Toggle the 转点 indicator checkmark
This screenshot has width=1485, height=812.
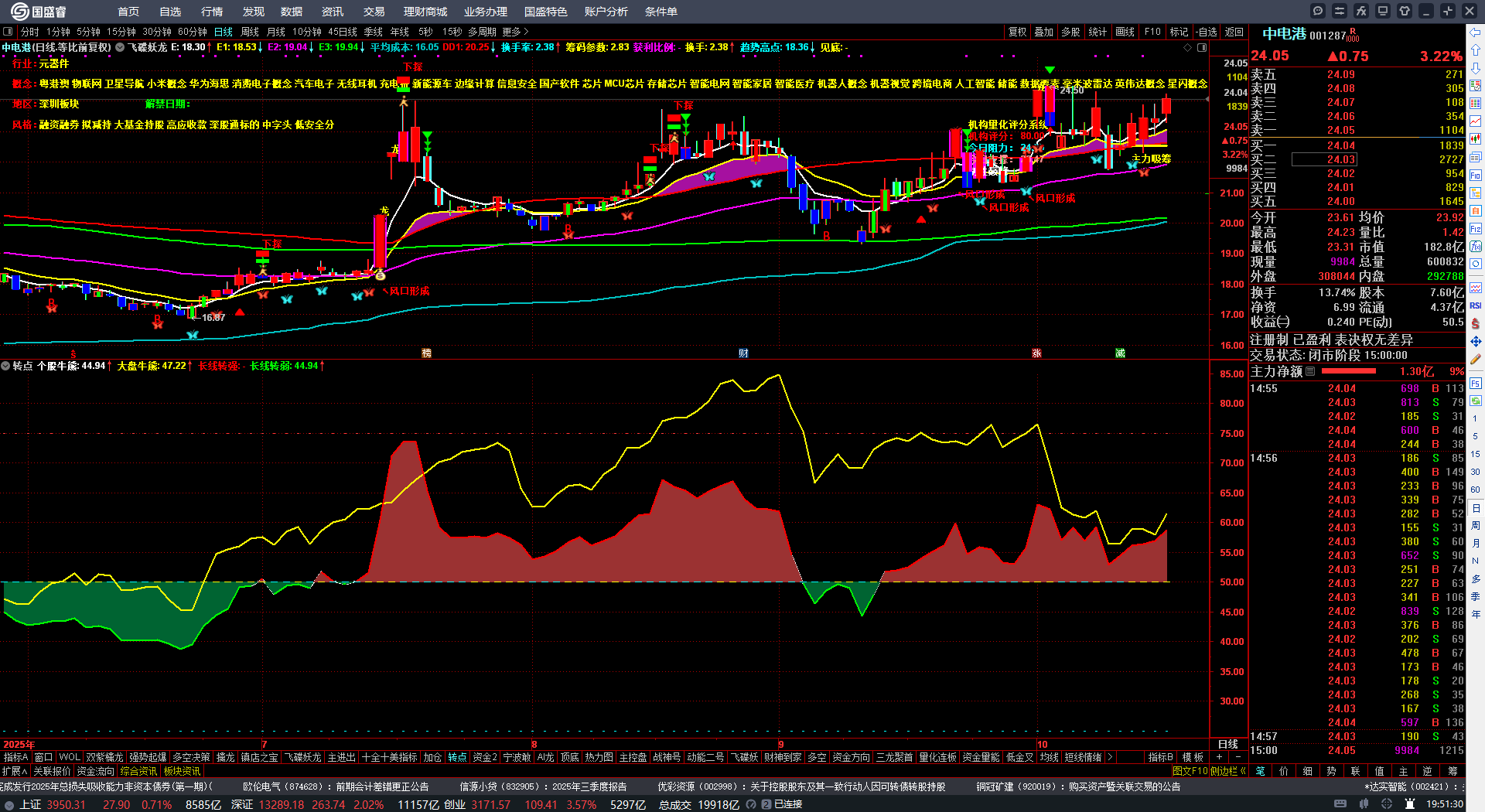pos(5,366)
